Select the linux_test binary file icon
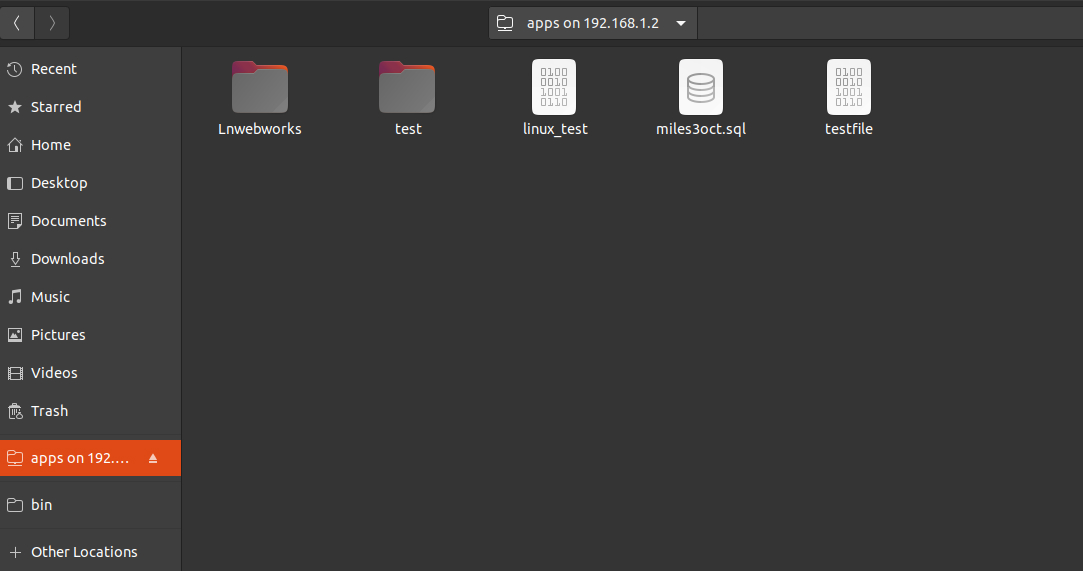The width and height of the screenshot is (1083, 571). (554, 87)
